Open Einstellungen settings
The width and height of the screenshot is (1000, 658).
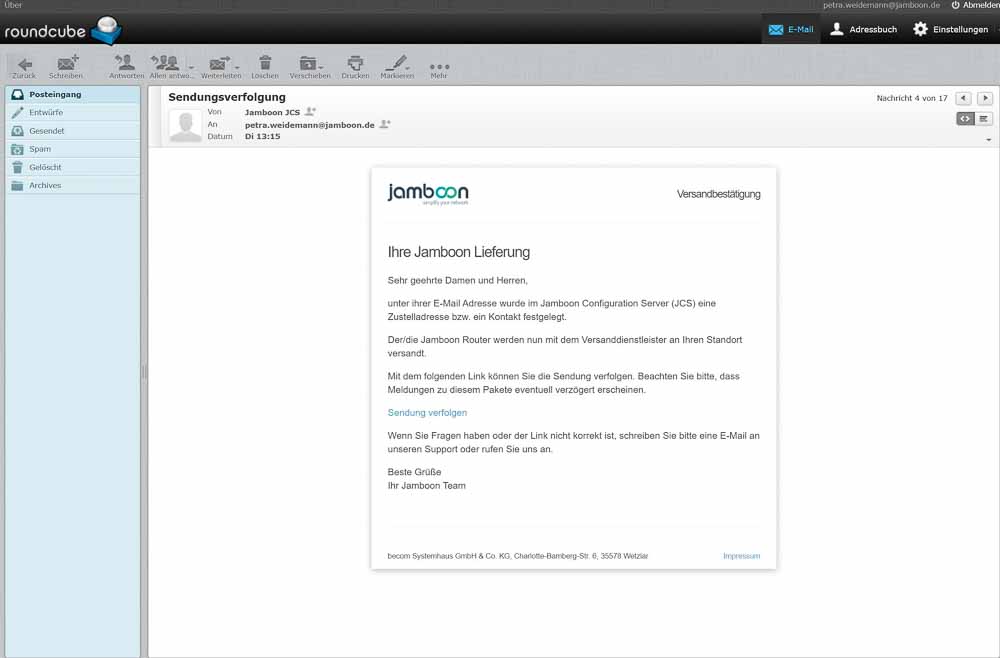coord(951,29)
